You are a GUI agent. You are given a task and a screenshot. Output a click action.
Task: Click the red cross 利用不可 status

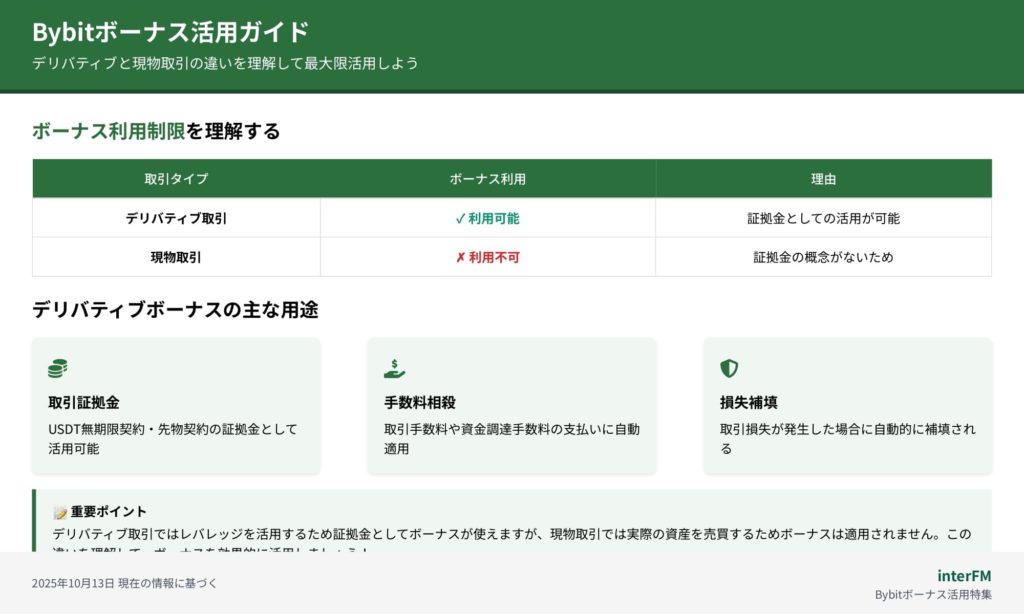coord(487,257)
